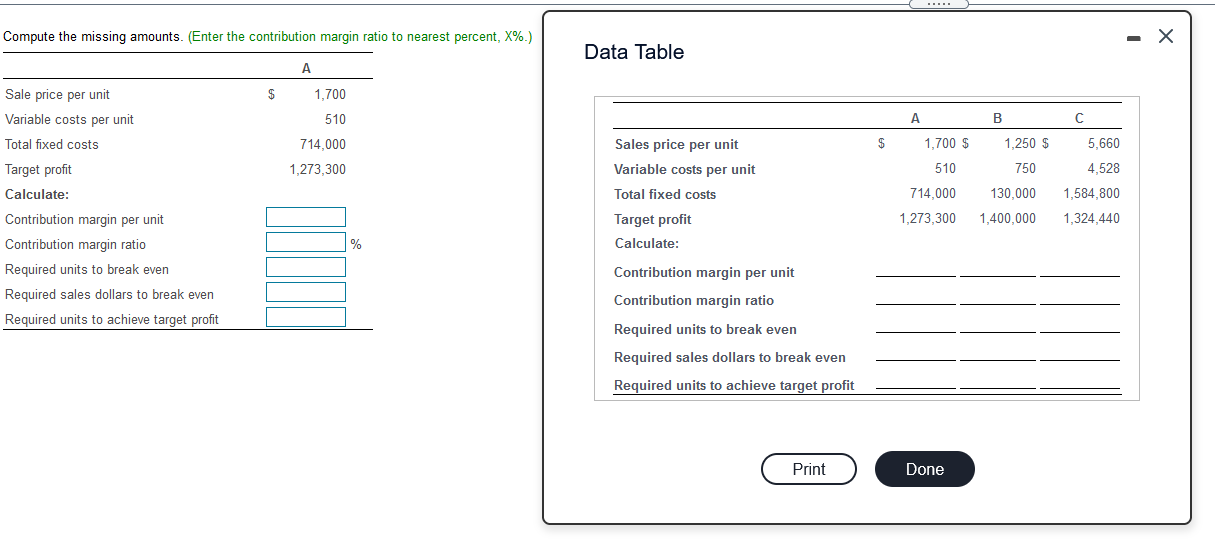Click the value 750 in Data Table

click(x=1025, y=169)
